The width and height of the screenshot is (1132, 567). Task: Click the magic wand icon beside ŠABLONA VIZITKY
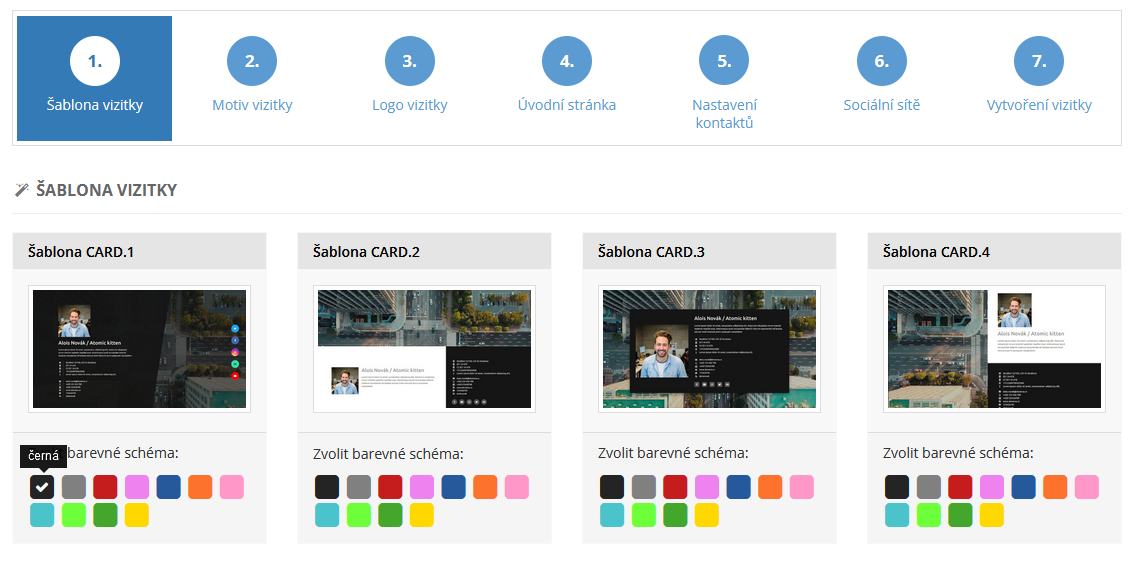tap(22, 190)
